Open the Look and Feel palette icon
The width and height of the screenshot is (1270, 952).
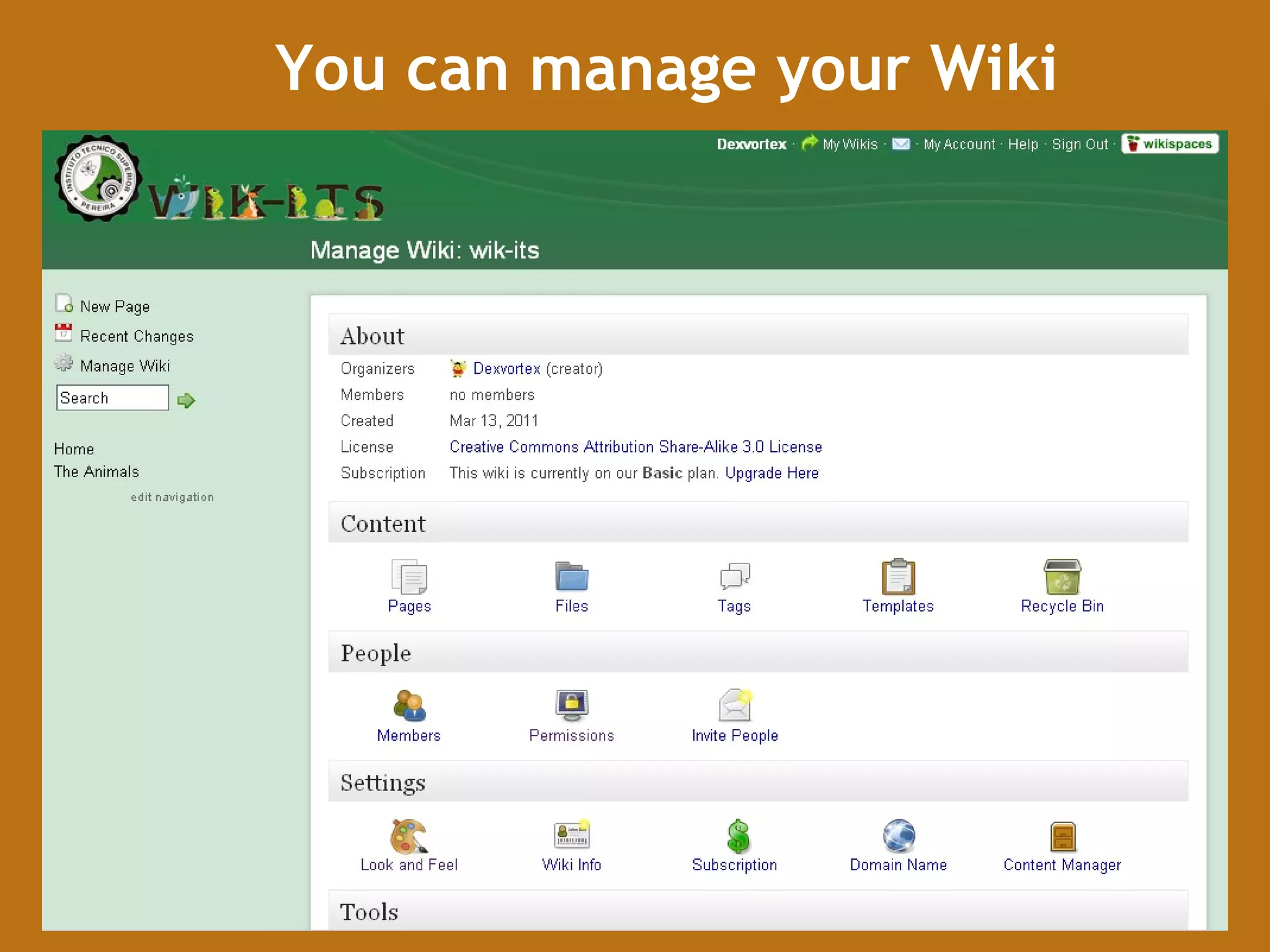[409, 835]
